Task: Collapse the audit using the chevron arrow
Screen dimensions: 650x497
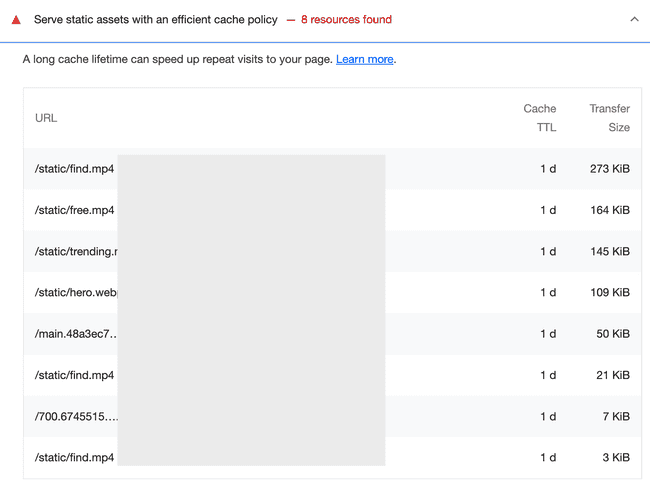Action: click(634, 20)
